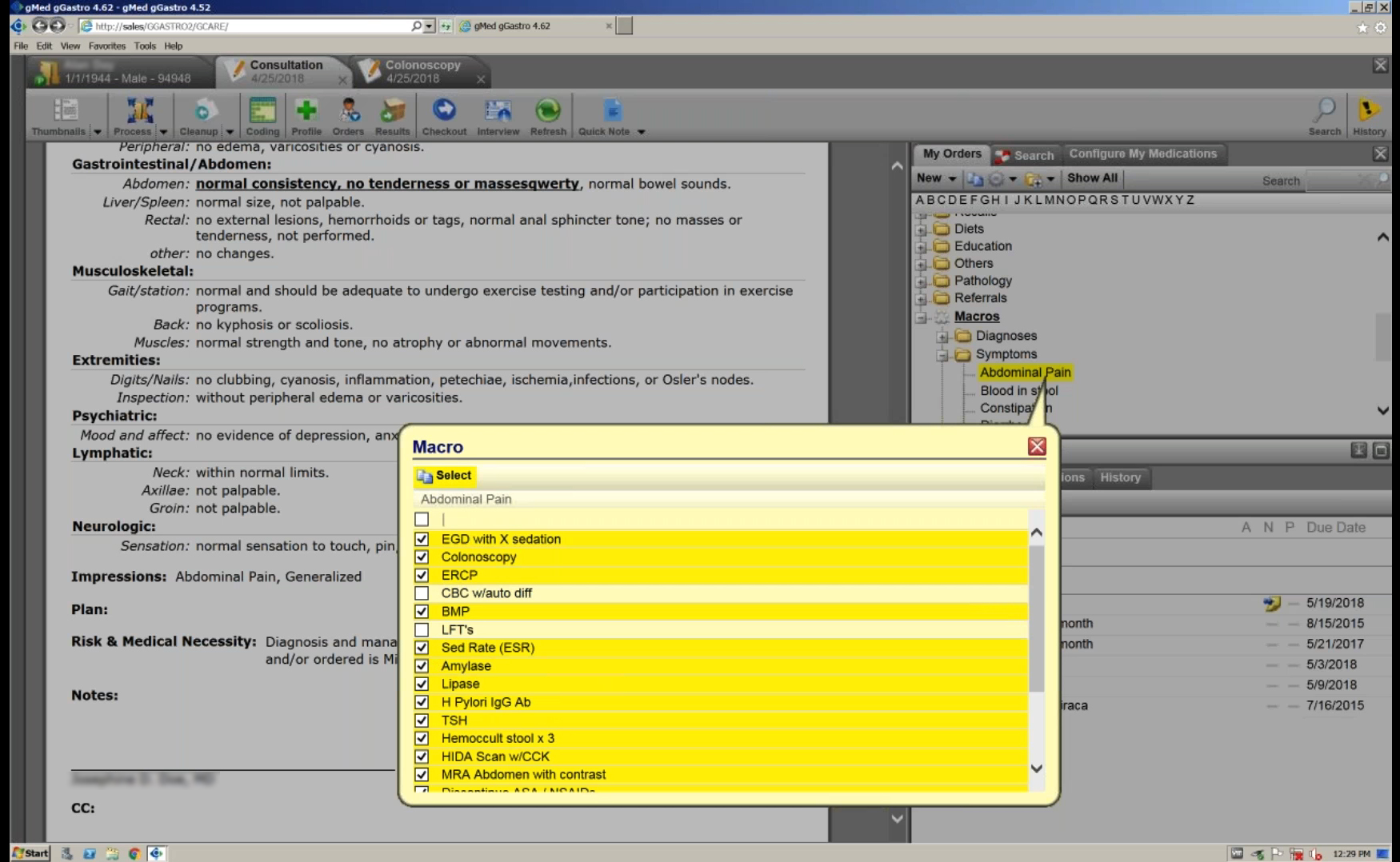The image size is (1400, 862).
Task: Click the orders panel Search field
Action: [x=1348, y=181]
